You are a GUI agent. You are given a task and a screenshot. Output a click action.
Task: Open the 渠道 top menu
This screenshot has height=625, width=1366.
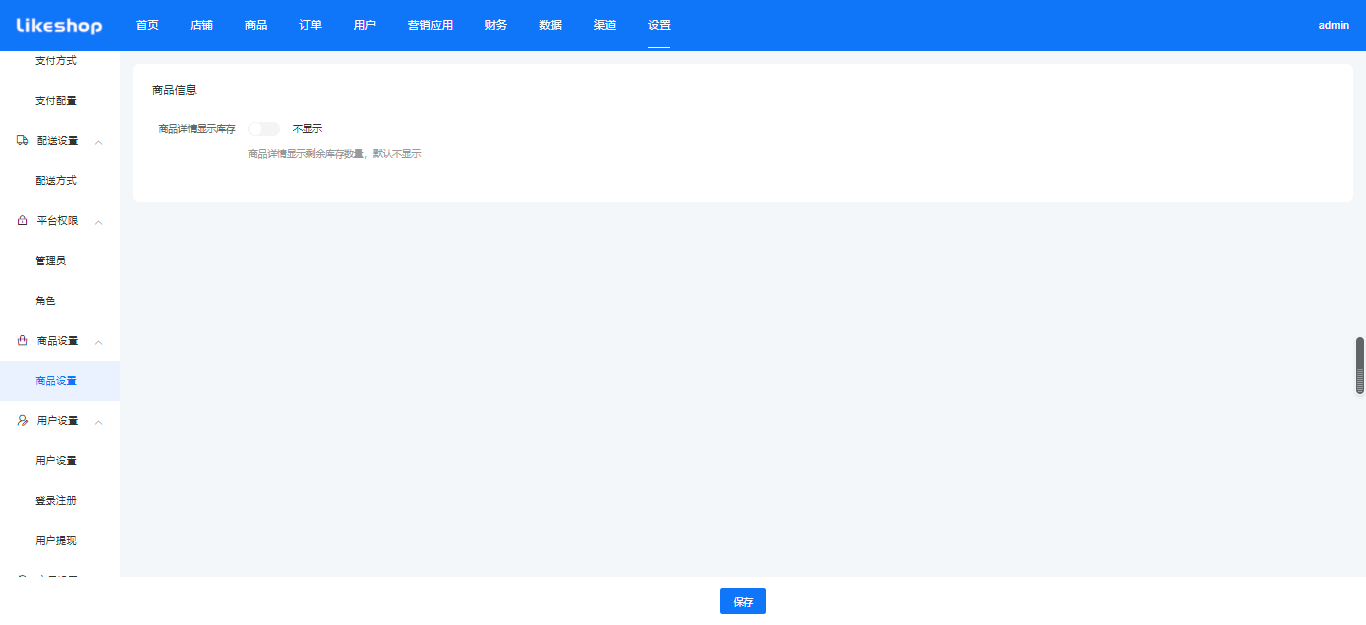tap(604, 25)
